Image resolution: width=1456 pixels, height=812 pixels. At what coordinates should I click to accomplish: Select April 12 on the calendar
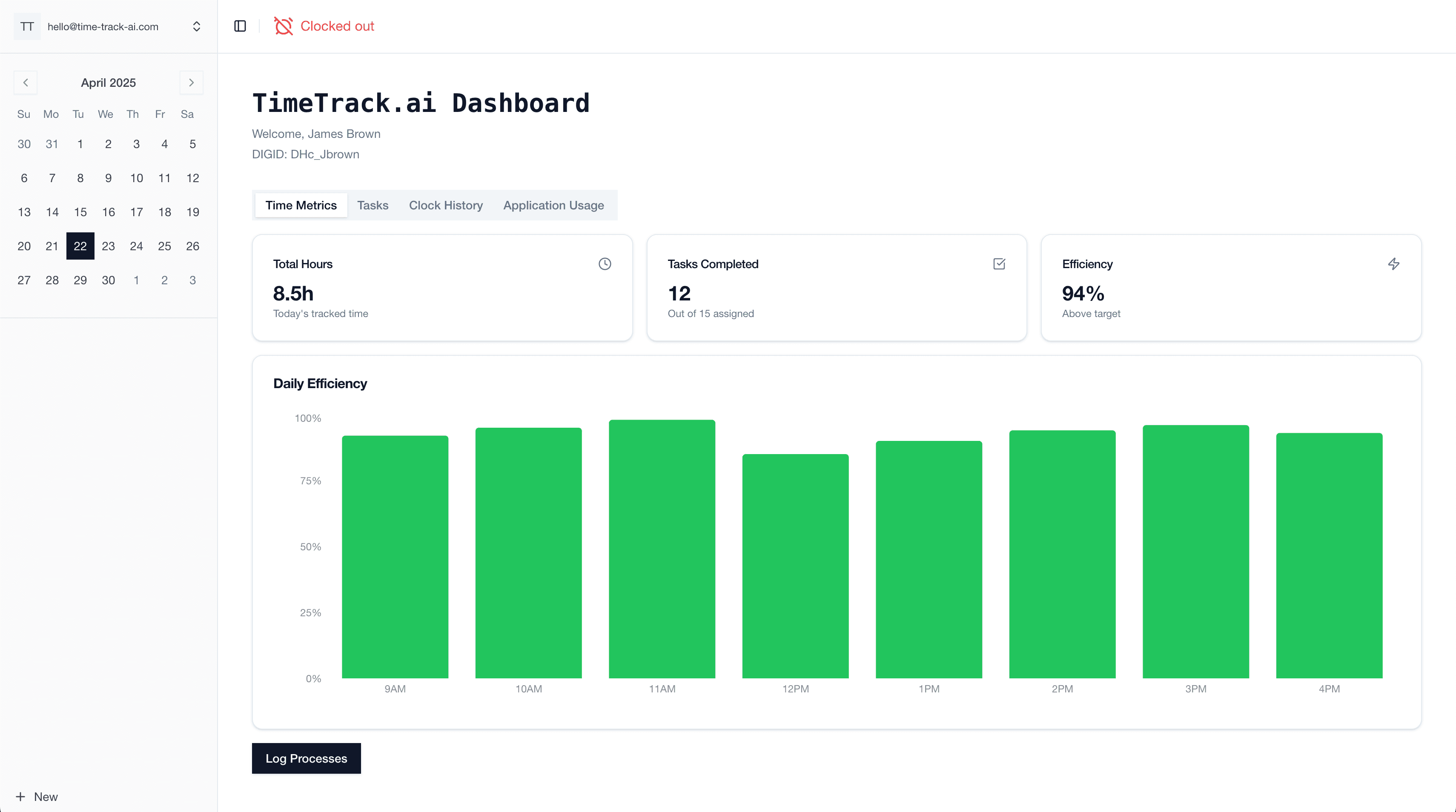pos(193,178)
